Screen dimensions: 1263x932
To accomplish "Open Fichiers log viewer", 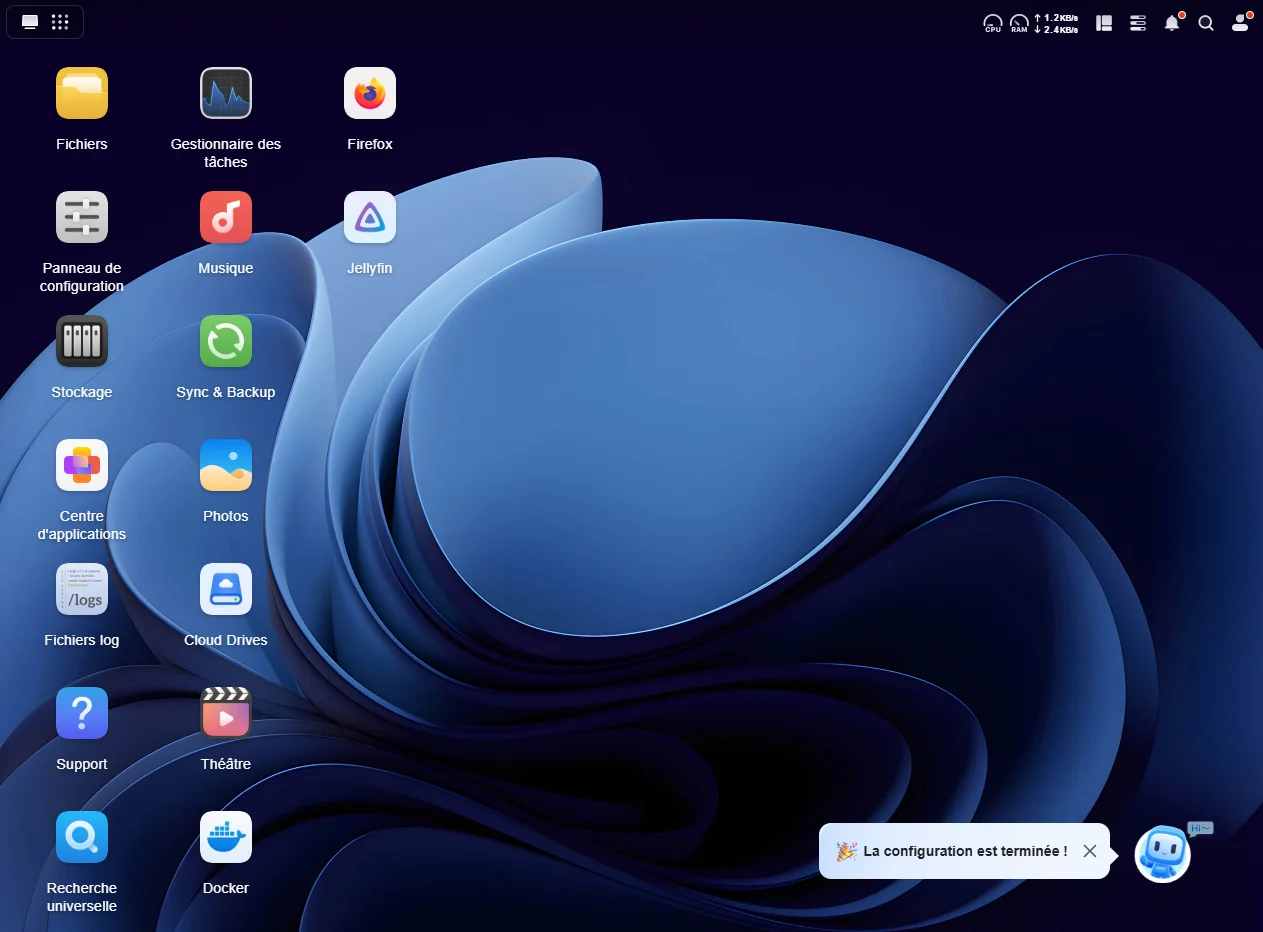I will pos(82,590).
